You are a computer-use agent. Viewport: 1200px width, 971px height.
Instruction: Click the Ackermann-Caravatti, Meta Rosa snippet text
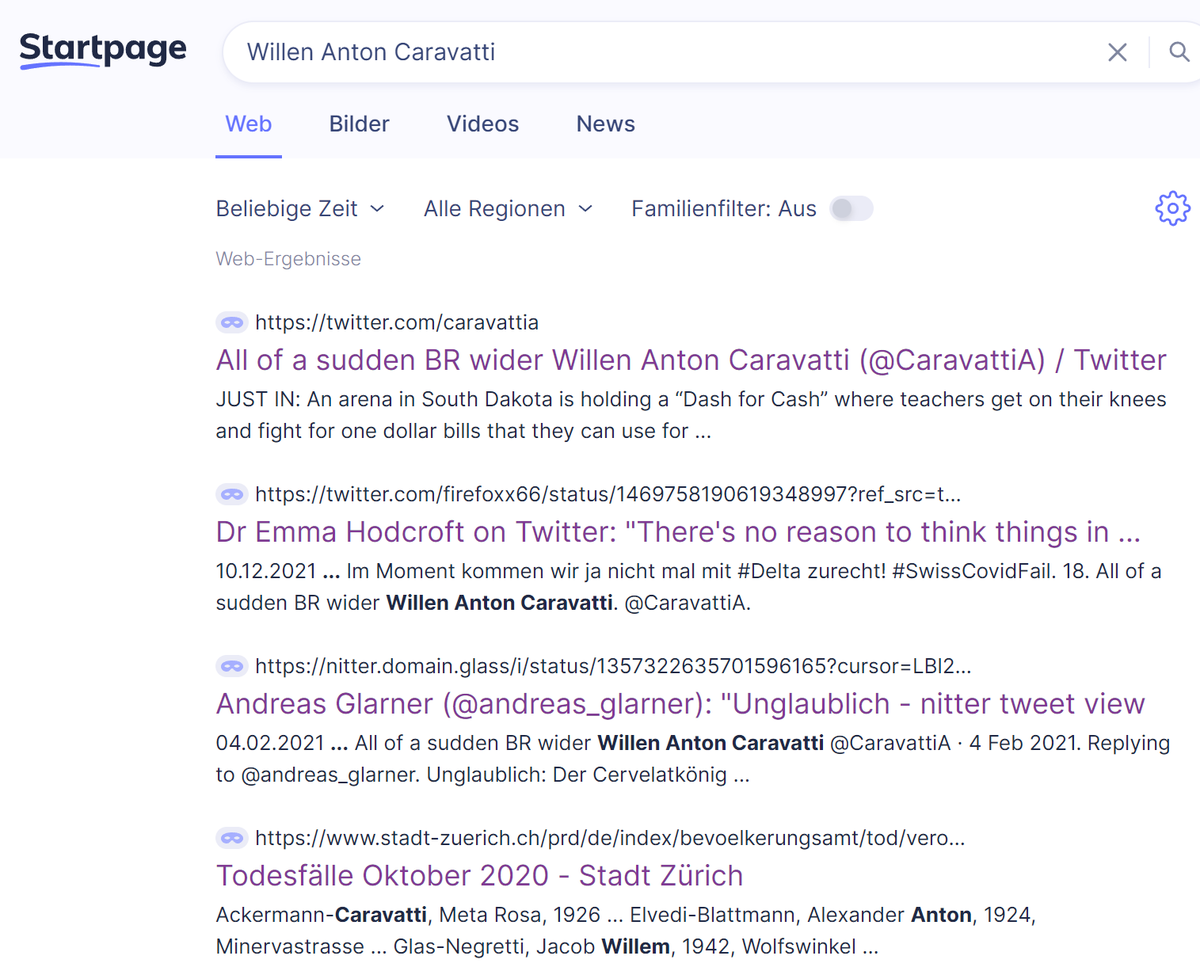pyautogui.click(x=625, y=931)
